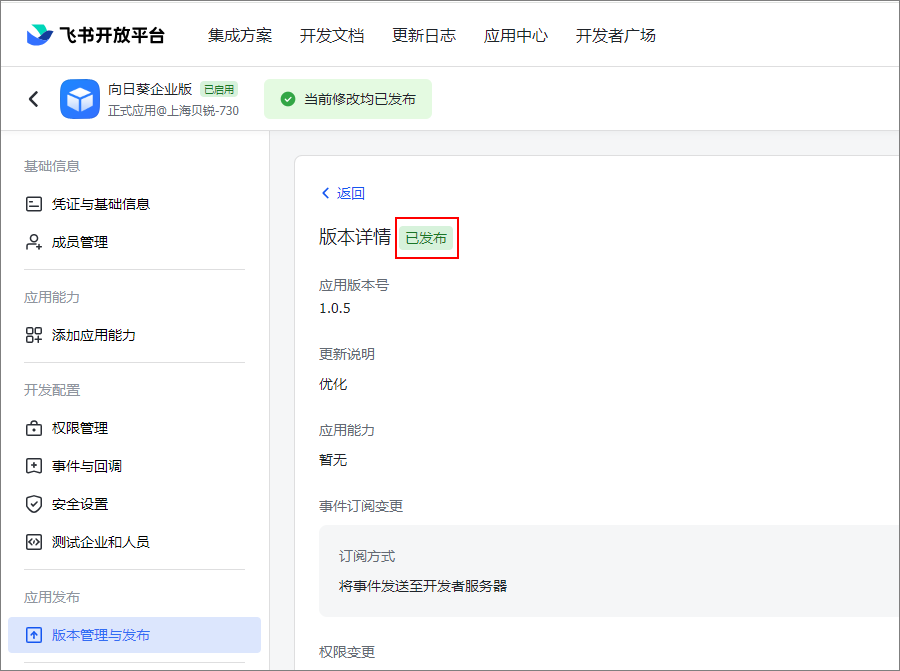Click the 返回 link above 版本详情
This screenshot has height=671, width=900.
(343, 193)
